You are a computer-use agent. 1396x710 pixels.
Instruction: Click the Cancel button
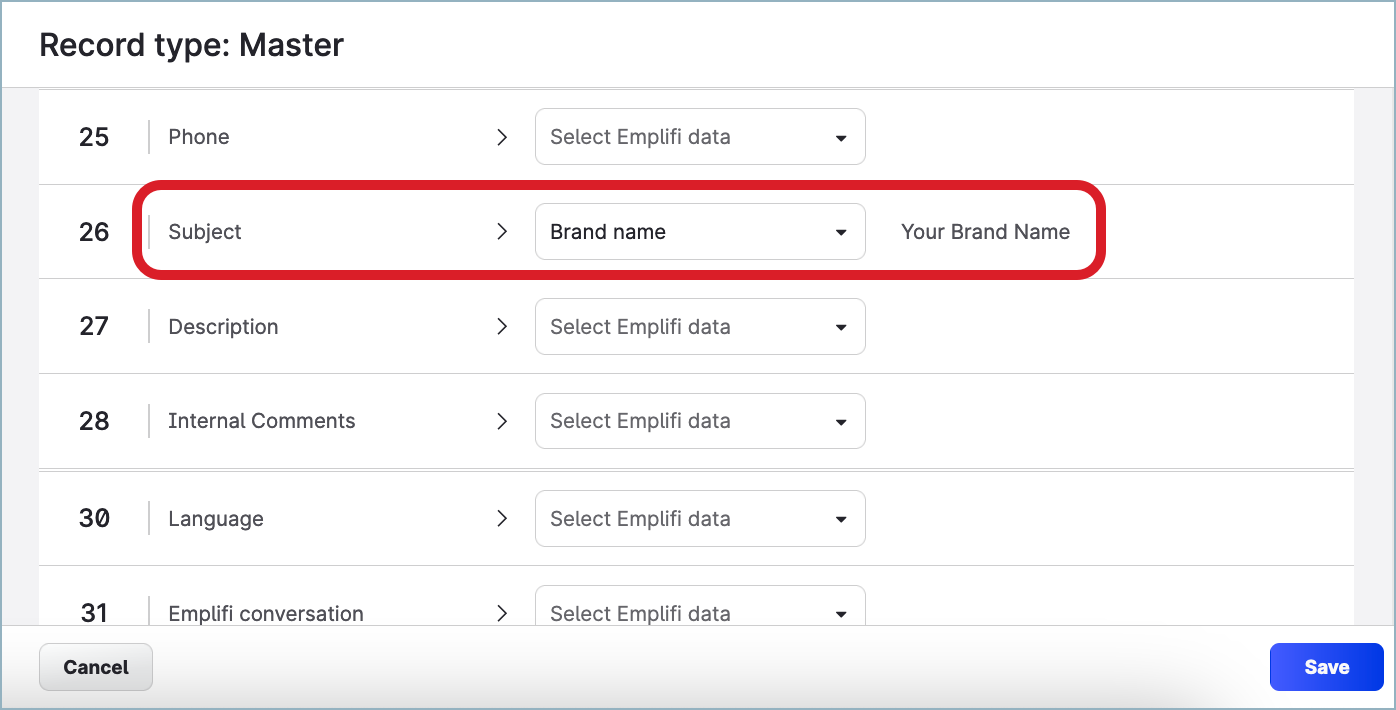click(95, 667)
